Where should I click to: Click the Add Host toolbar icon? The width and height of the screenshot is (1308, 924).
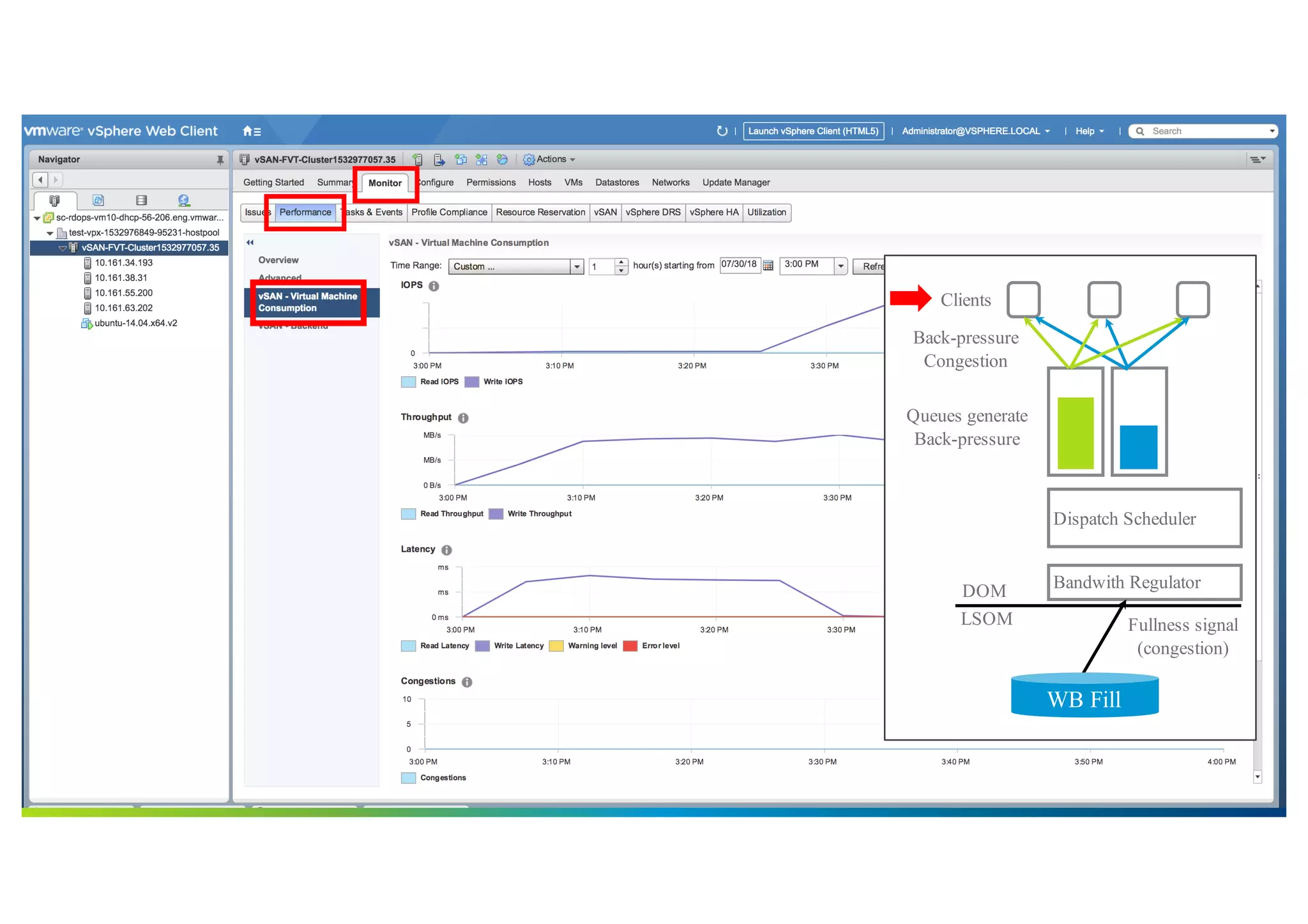(x=417, y=160)
